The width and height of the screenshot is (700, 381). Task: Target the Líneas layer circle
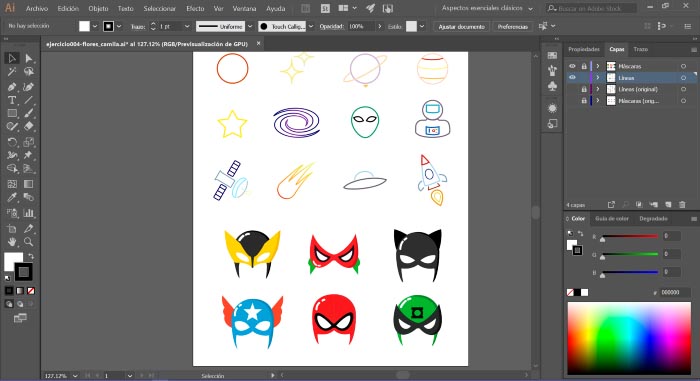(x=683, y=78)
